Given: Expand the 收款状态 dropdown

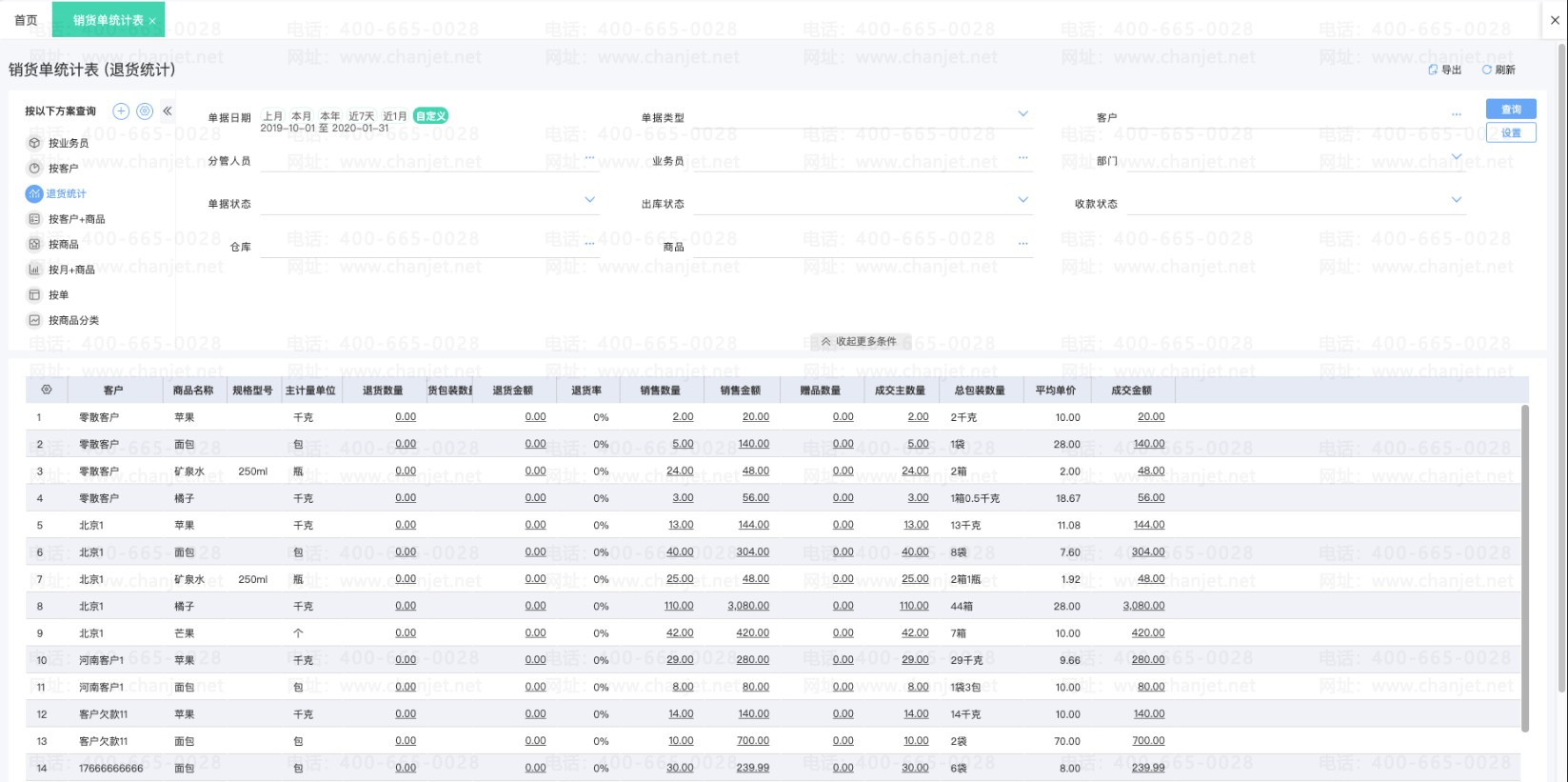Looking at the screenshot, I should pos(1457,199).
